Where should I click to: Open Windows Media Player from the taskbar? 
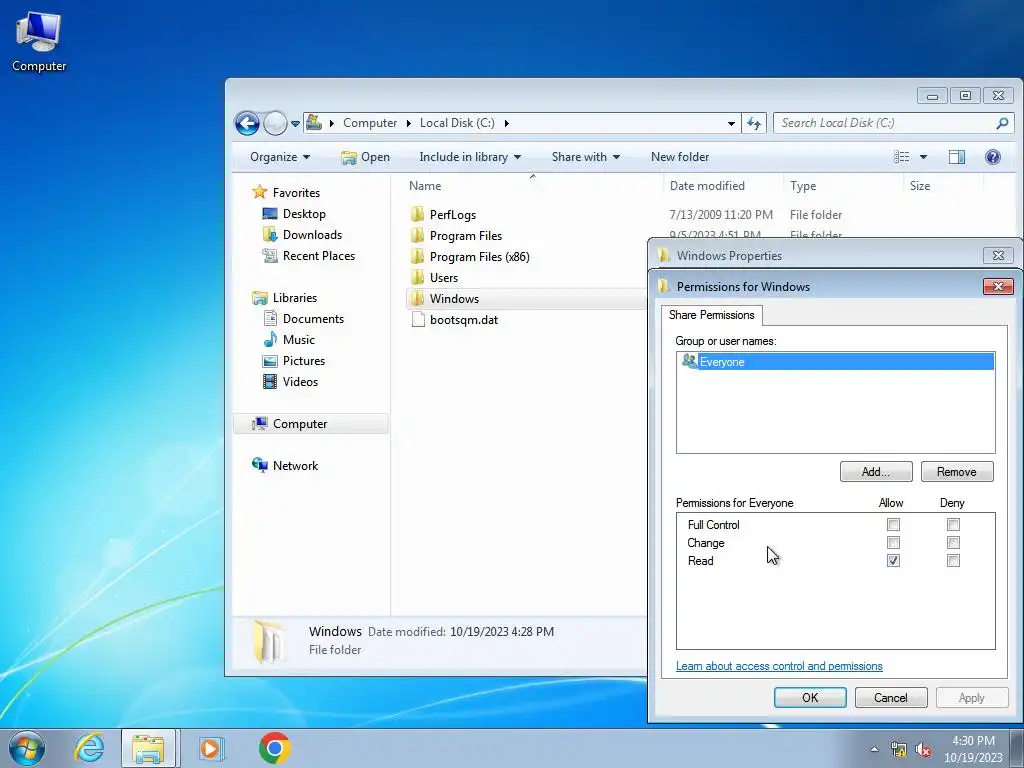tap(211, 748)
